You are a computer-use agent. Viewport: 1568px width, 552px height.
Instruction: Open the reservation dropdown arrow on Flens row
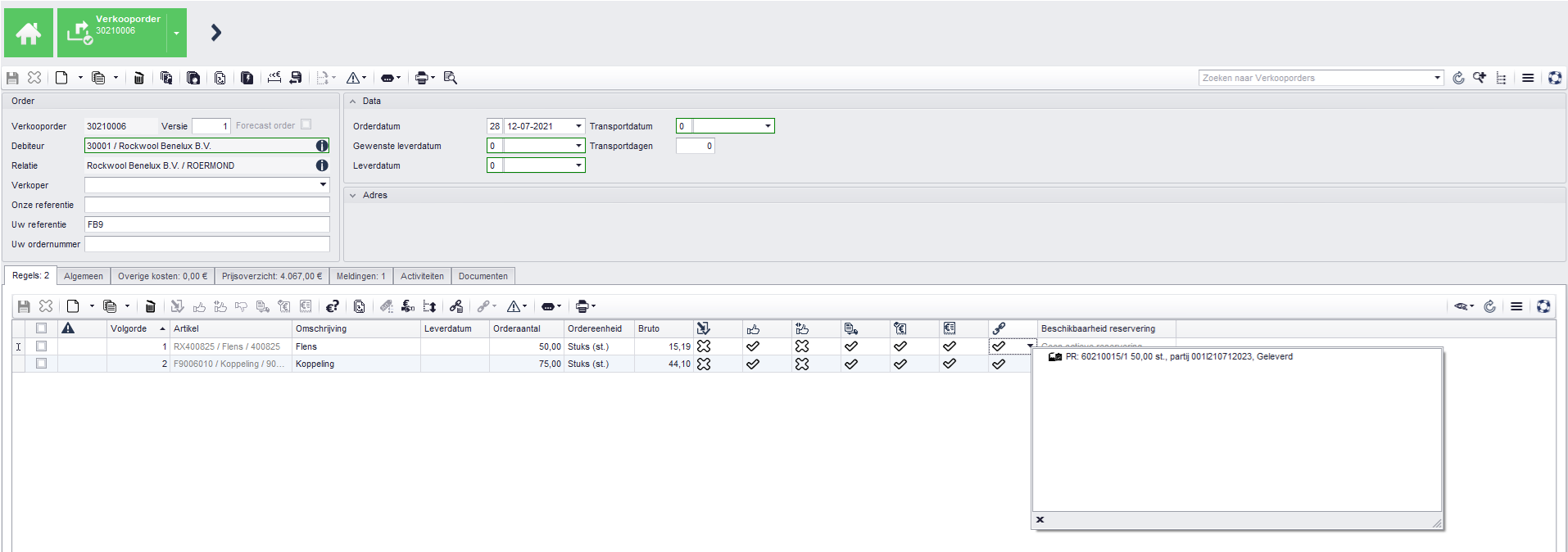click(x=1030, y=346)
